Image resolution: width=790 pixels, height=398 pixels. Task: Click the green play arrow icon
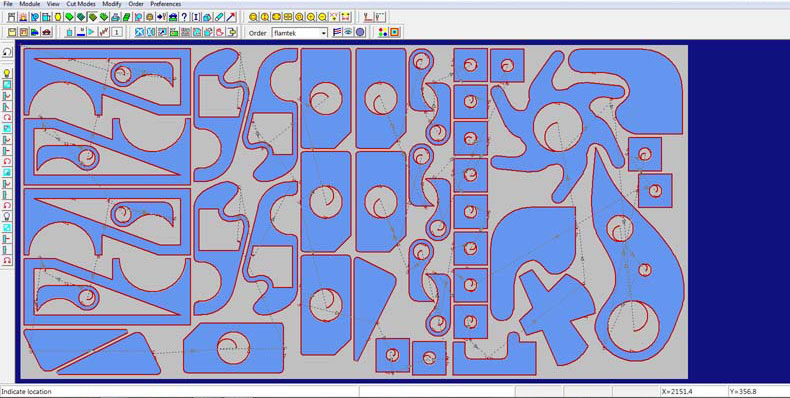pyautogui.click(x=91, y=32)
